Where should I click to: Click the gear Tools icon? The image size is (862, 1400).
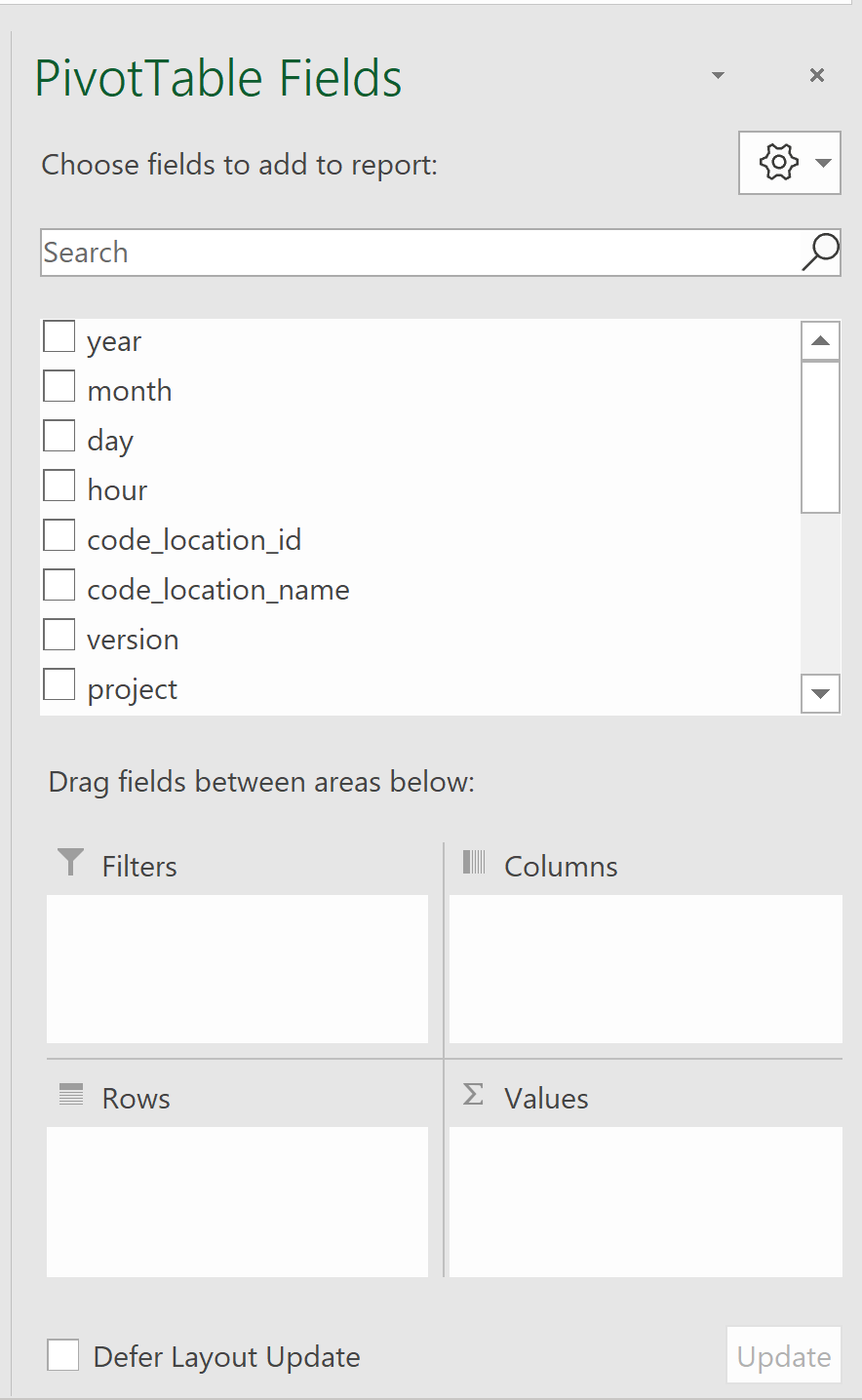coord(778,163)
